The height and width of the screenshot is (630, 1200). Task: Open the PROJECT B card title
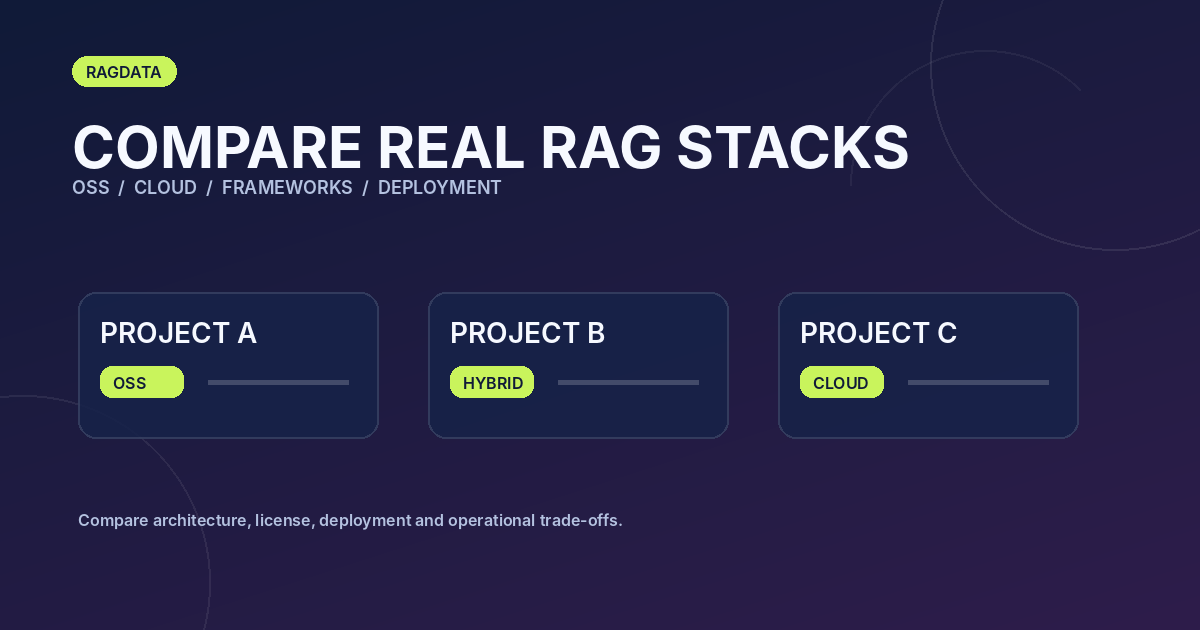point(527,333)
